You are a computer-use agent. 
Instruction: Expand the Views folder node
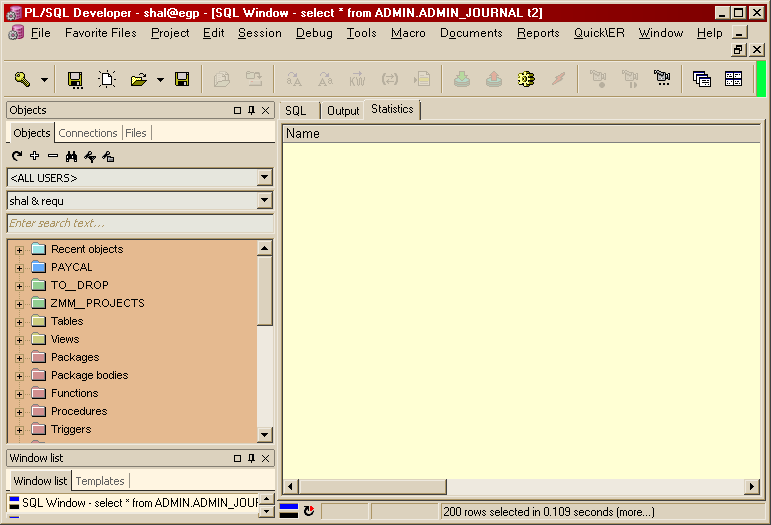pos(19,340)
